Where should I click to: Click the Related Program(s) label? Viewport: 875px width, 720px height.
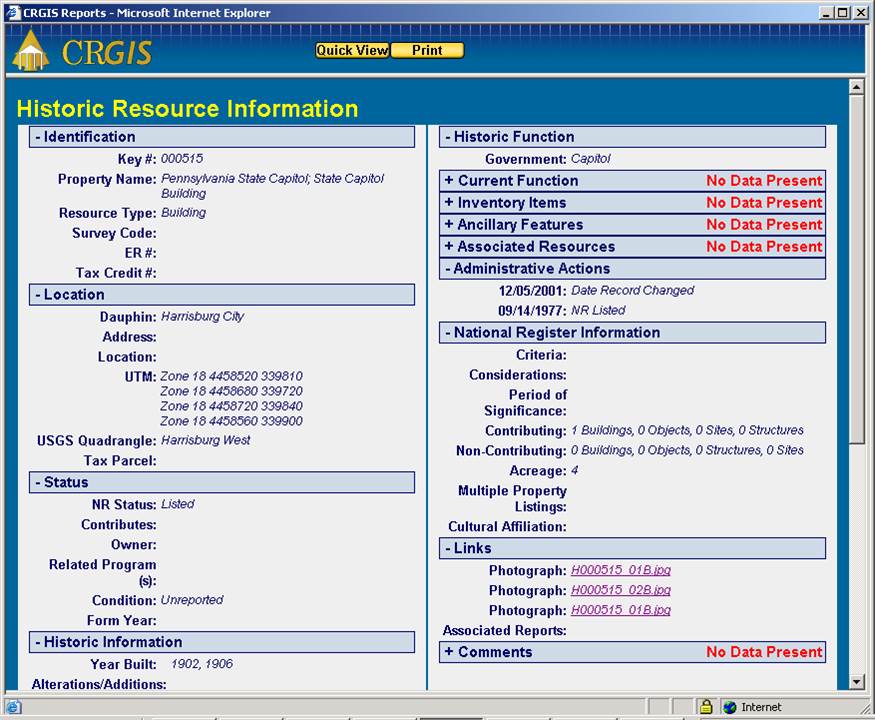point(103,573)
